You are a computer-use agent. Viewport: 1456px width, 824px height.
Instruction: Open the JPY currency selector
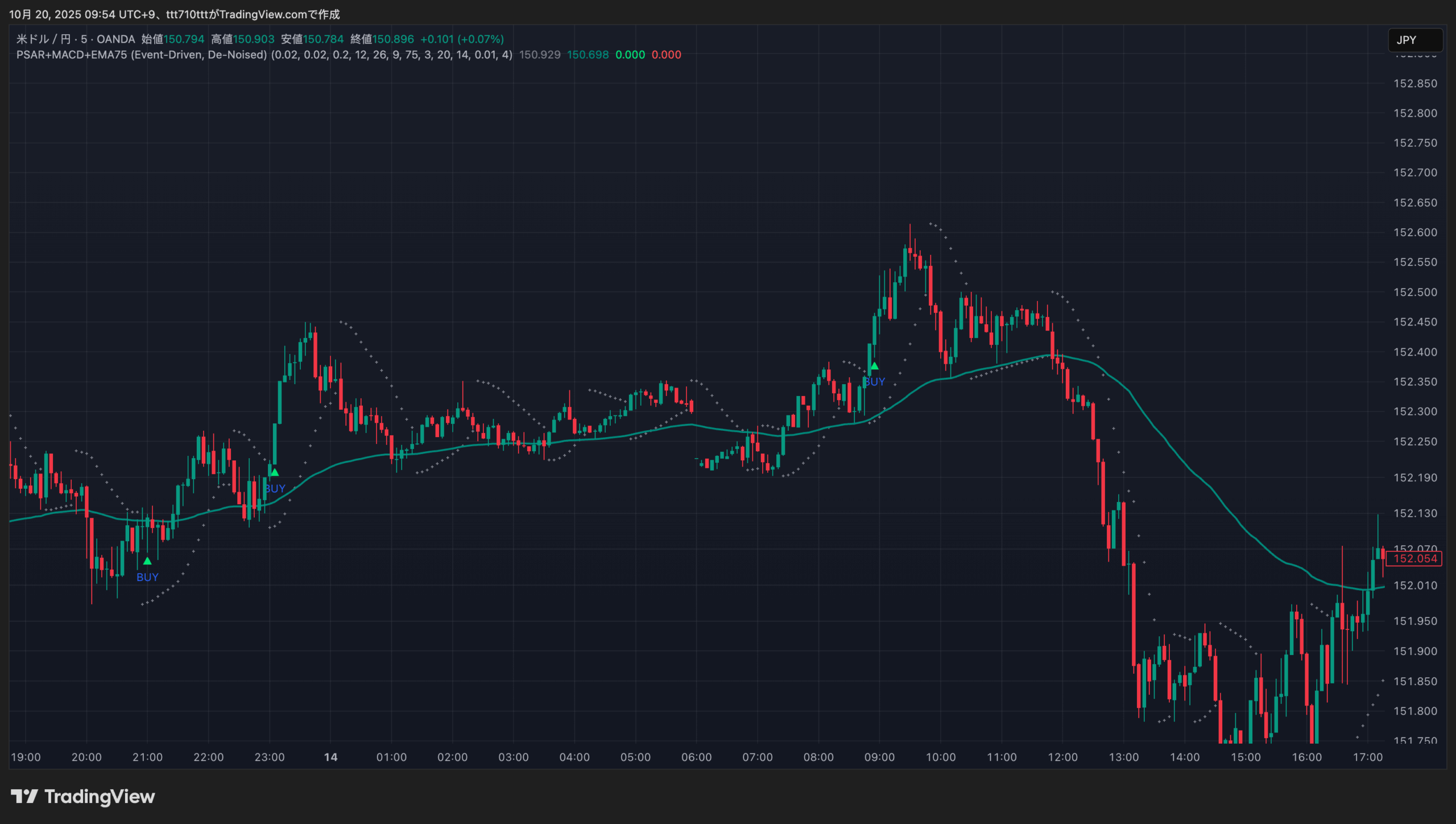tap(1414, 40)
